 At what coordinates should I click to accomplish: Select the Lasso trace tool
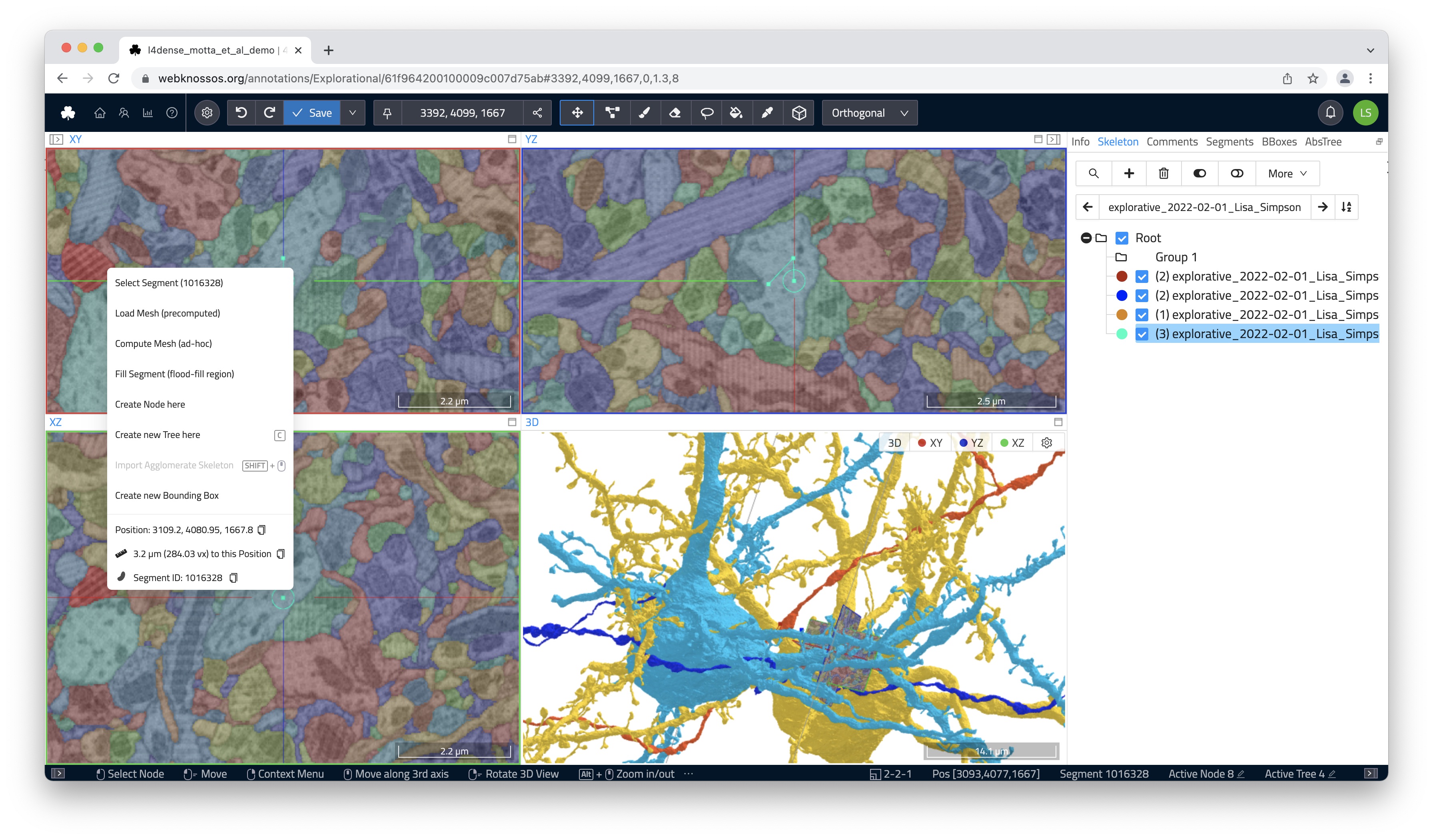point(706,113)
